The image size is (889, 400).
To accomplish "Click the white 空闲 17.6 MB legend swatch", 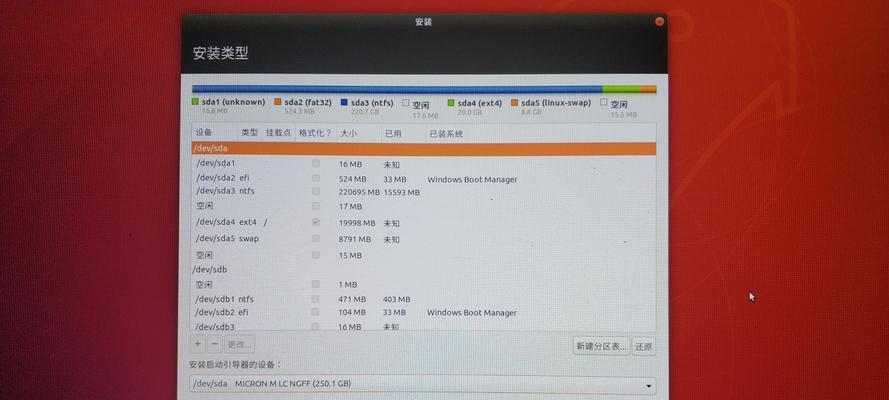I will click(x=406, y=103).
